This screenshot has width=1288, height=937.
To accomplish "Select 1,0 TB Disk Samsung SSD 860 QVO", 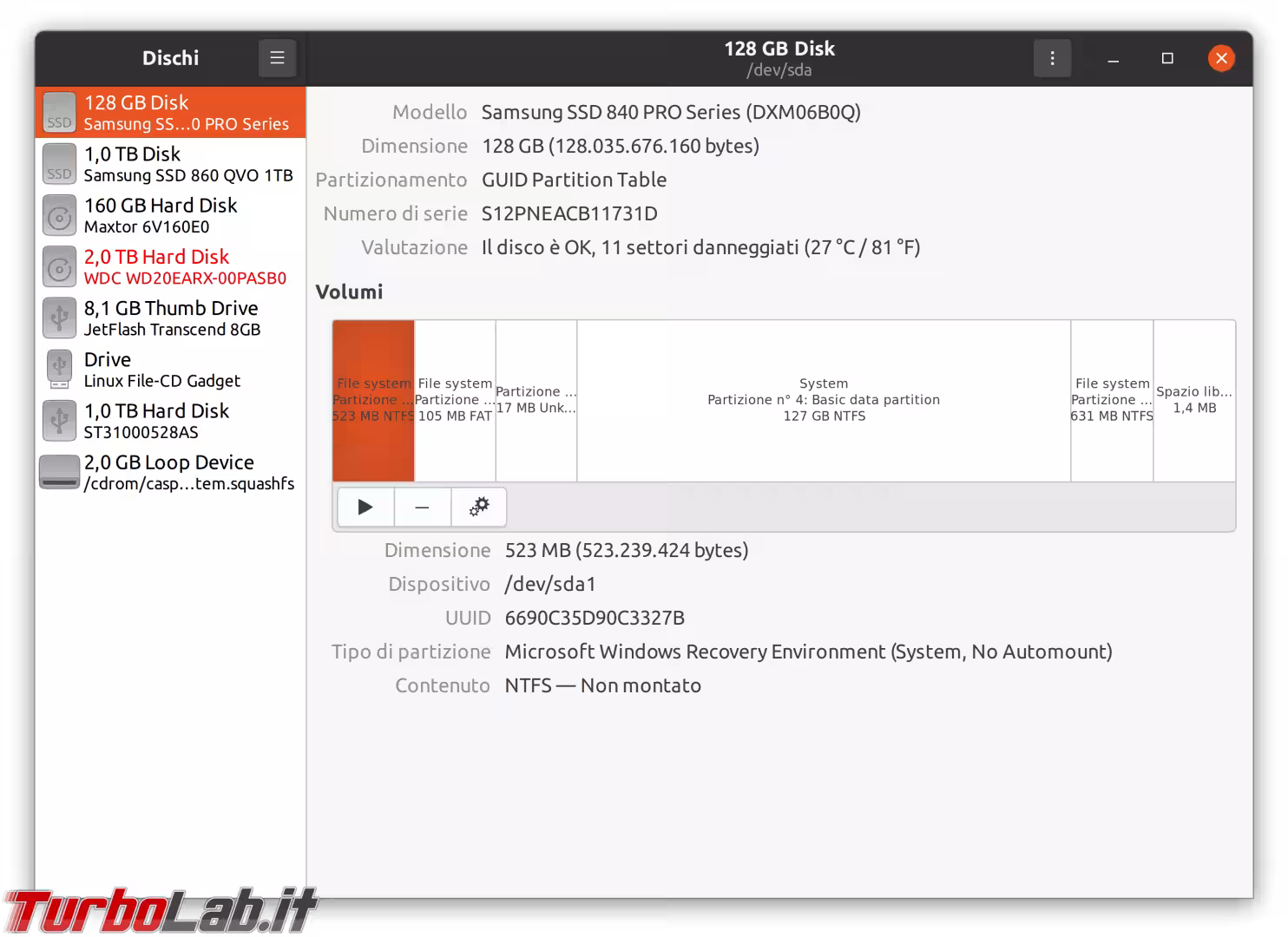I will [x=170, y=164].
